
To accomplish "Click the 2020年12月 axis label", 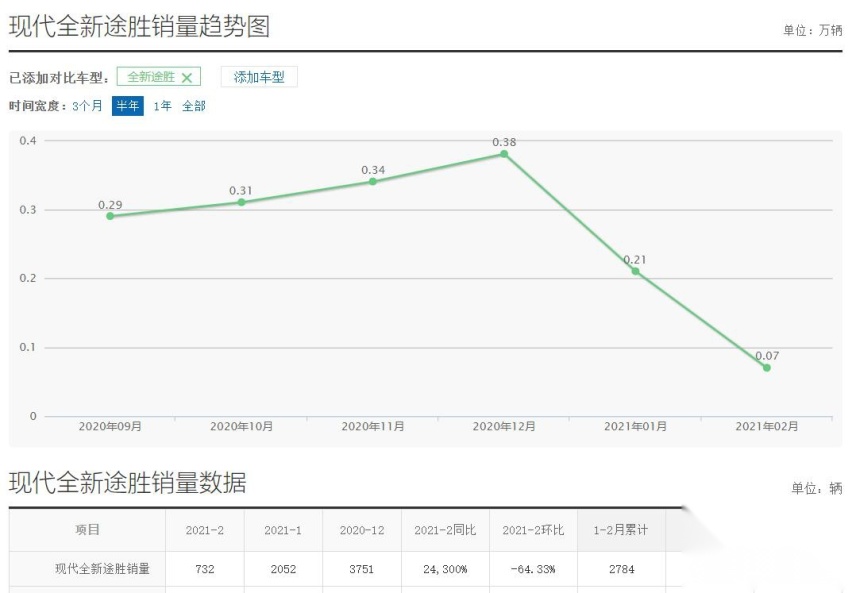I will (504, 426).
